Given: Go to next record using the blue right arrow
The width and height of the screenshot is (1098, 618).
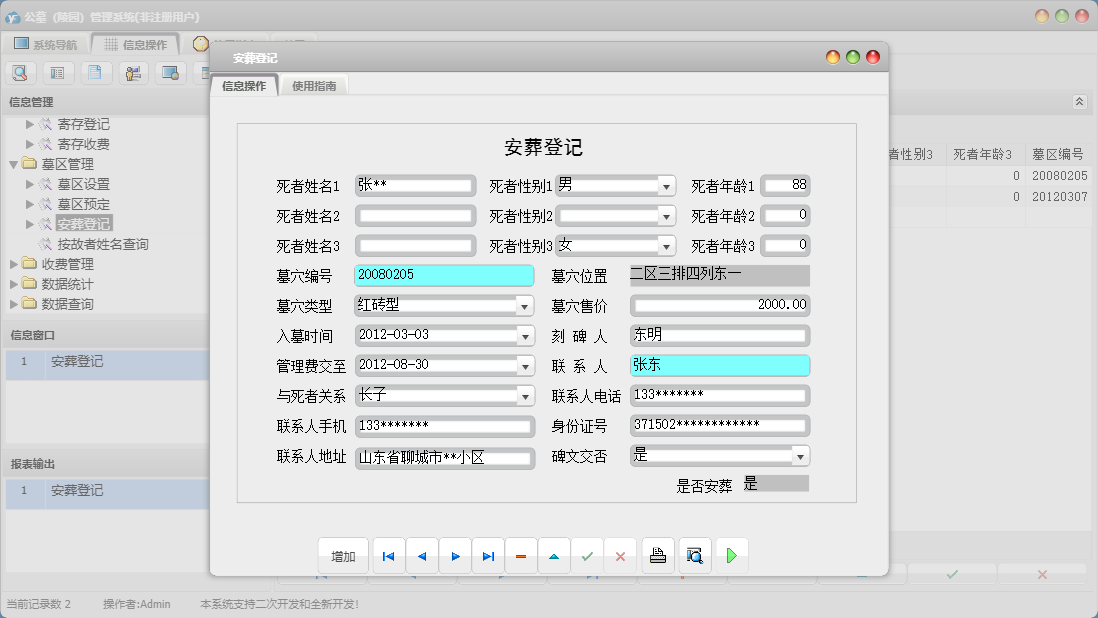Looking at the screenshot, I should pos(454,555).
